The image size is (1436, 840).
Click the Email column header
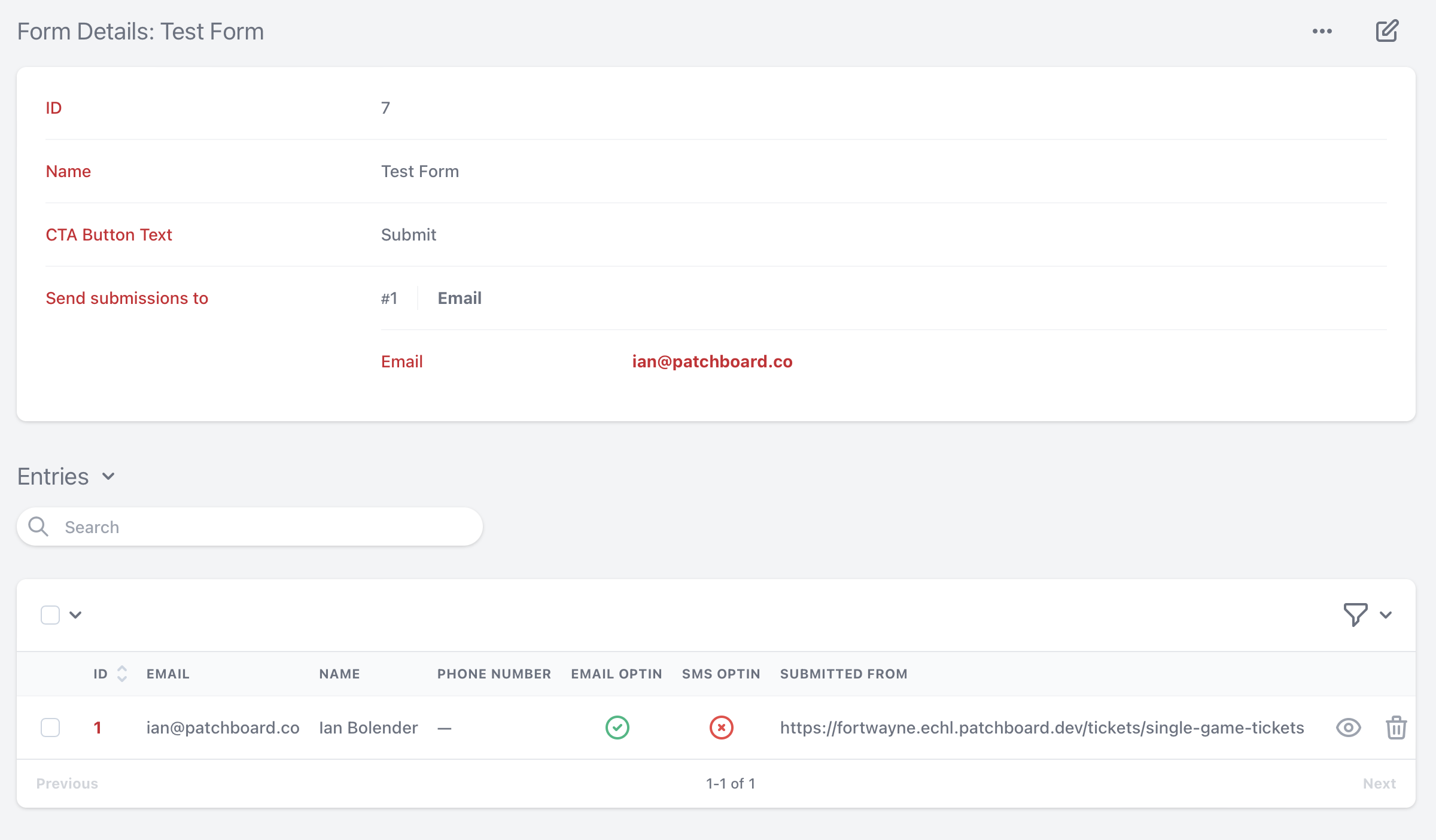[x=168, y=674]
